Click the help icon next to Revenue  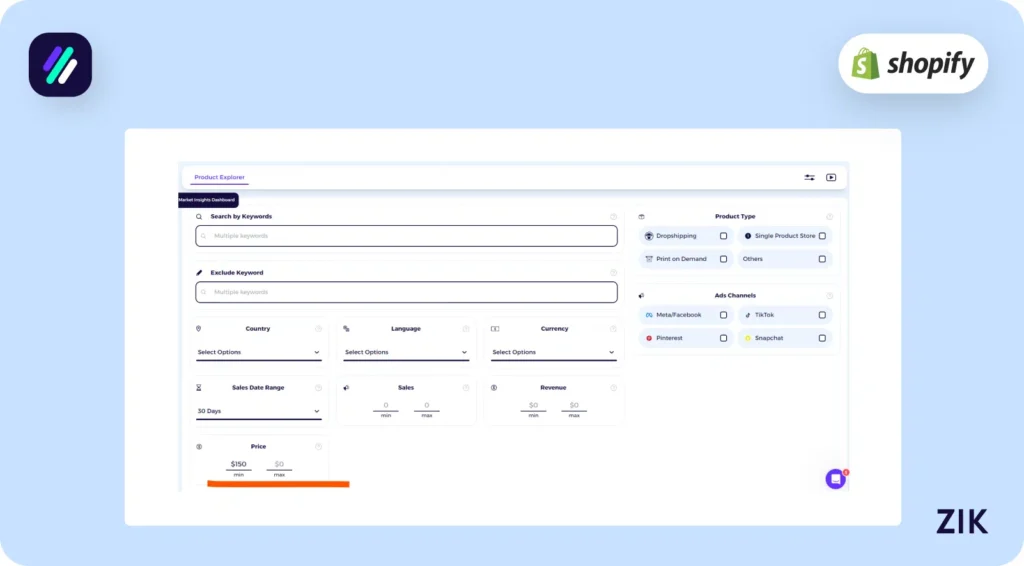613,387
